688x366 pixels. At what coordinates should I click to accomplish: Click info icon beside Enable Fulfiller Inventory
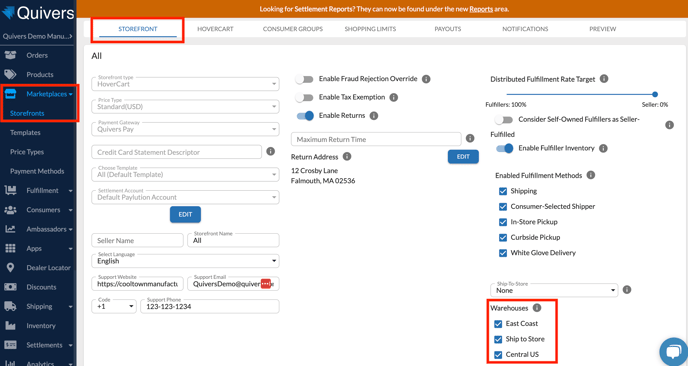[x=603, y=148]
